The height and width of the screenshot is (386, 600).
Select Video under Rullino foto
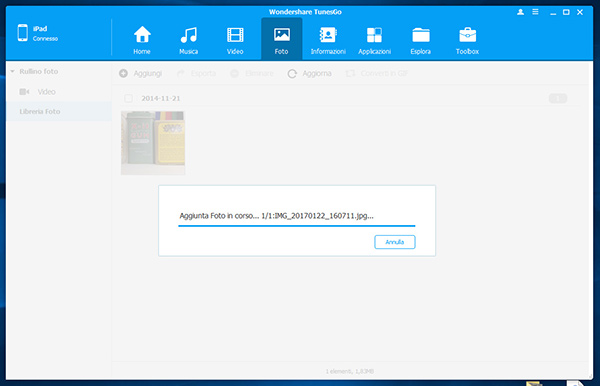coord(46,92)
